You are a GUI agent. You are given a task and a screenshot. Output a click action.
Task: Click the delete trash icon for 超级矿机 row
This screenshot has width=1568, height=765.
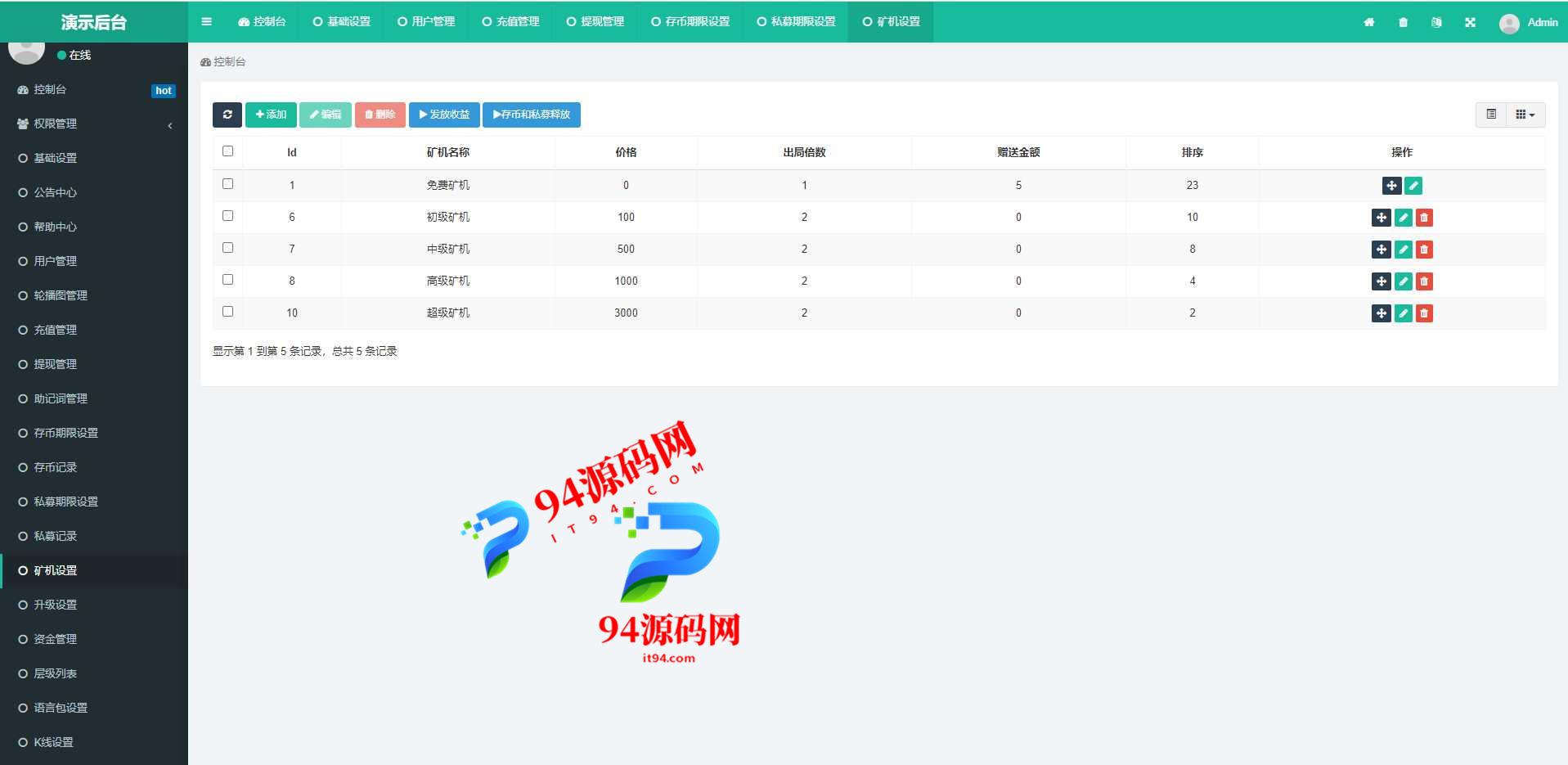coord(1424,313)
